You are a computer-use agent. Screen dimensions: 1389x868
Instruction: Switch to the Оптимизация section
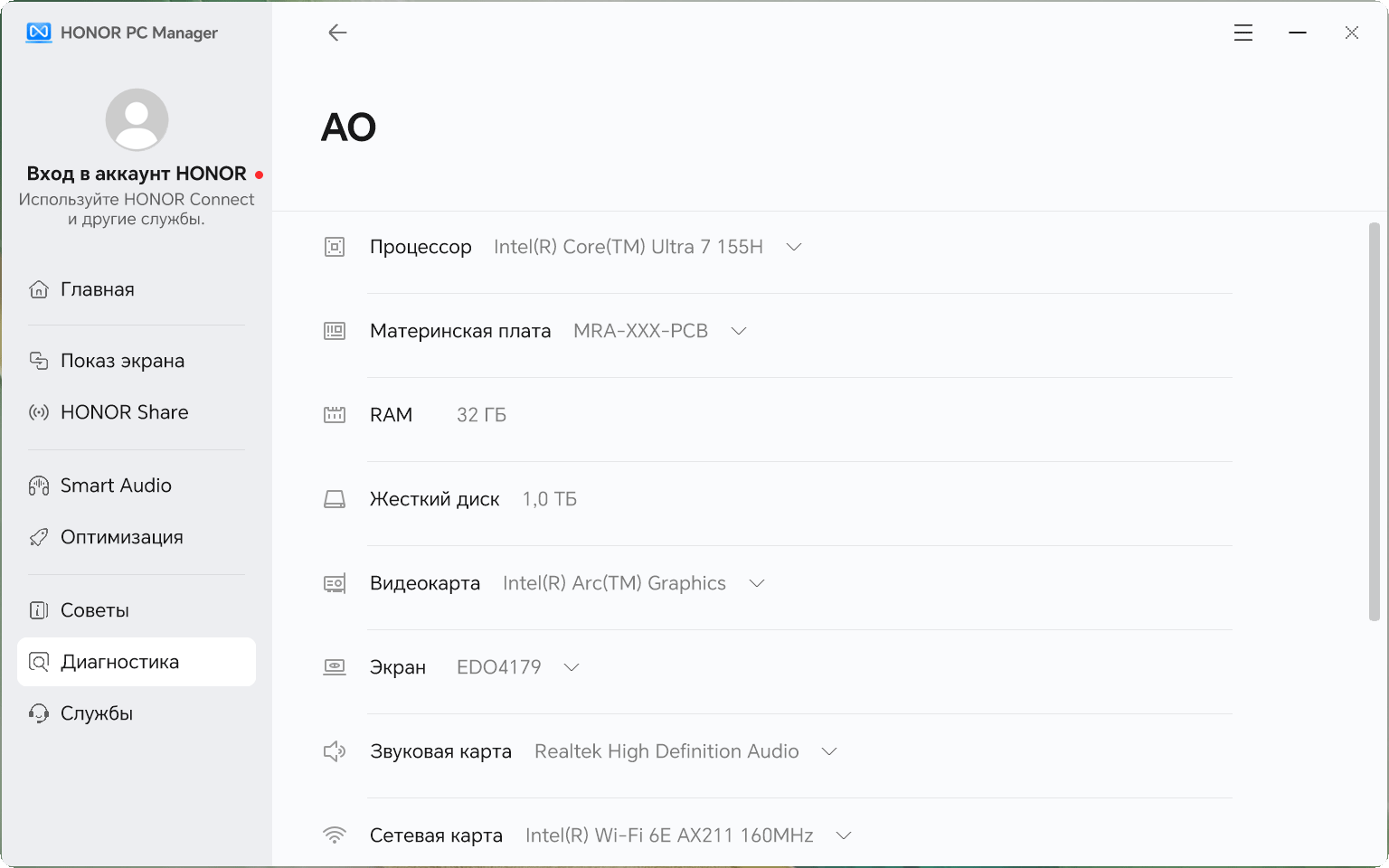[121, 537]
